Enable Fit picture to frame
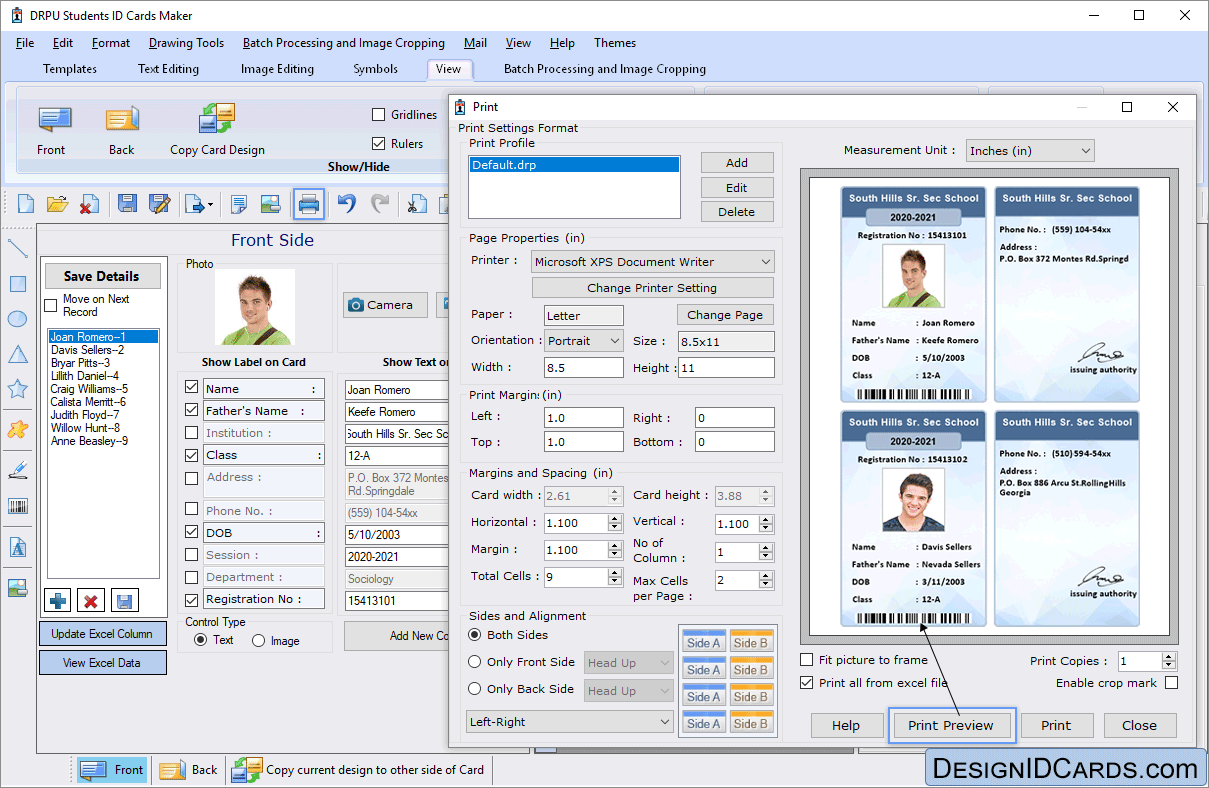 tap(807, 660)
